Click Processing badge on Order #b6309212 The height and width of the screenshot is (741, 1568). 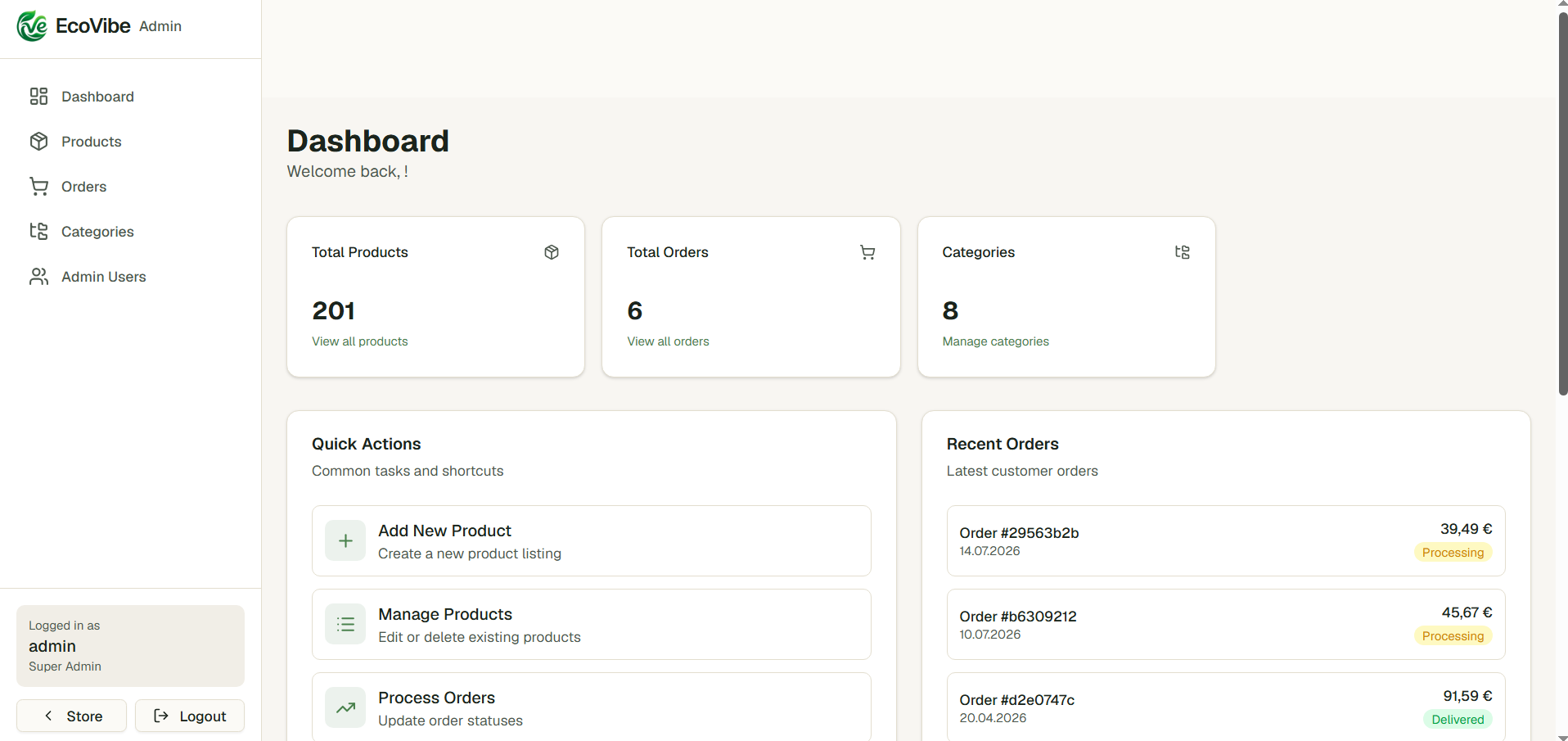pos(1453,636)
